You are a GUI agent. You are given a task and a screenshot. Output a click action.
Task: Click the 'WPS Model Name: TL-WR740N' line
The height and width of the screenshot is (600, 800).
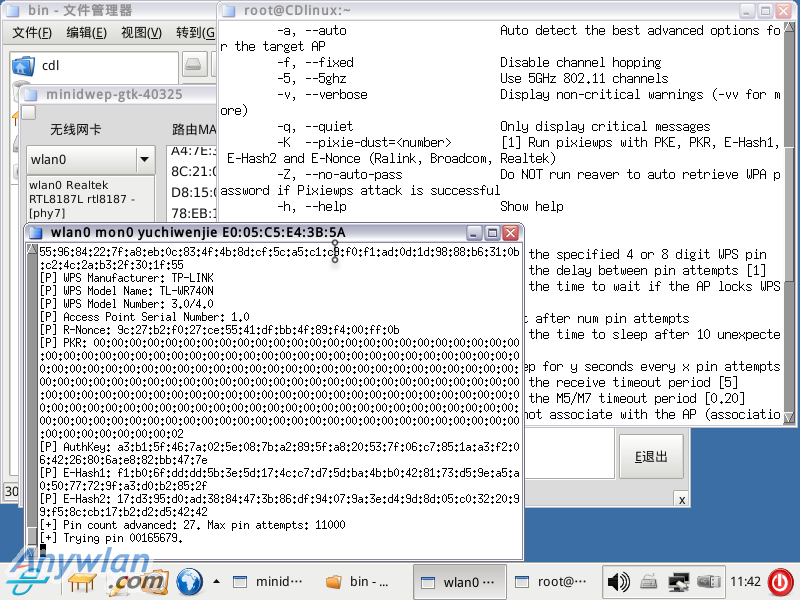[127, 291]
